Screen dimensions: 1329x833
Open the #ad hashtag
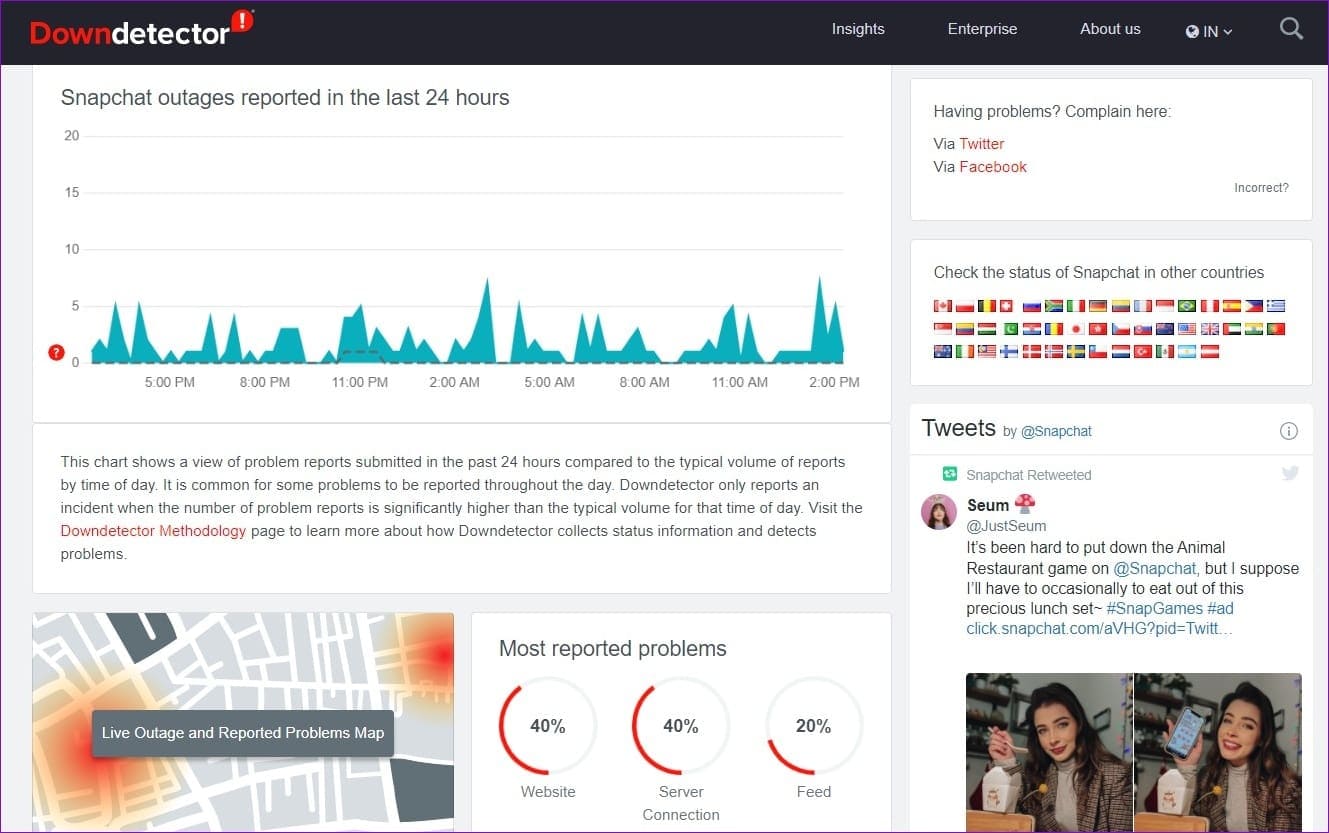coord(1221,608)
